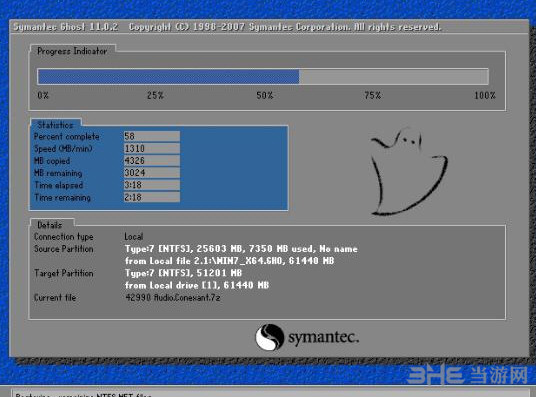Screen dimensions: 536x397
Task: Click the symantec wordmark text
Action: [323, 337]
